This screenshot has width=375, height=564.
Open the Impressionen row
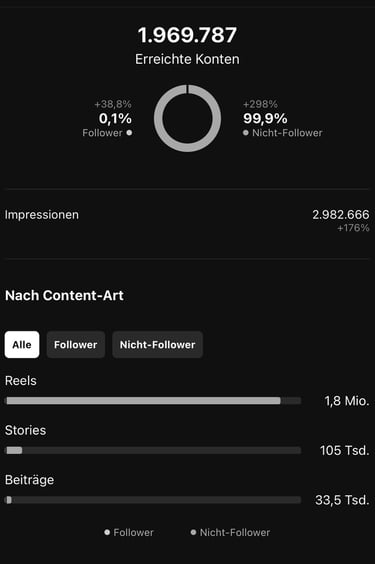pos(187,220)
